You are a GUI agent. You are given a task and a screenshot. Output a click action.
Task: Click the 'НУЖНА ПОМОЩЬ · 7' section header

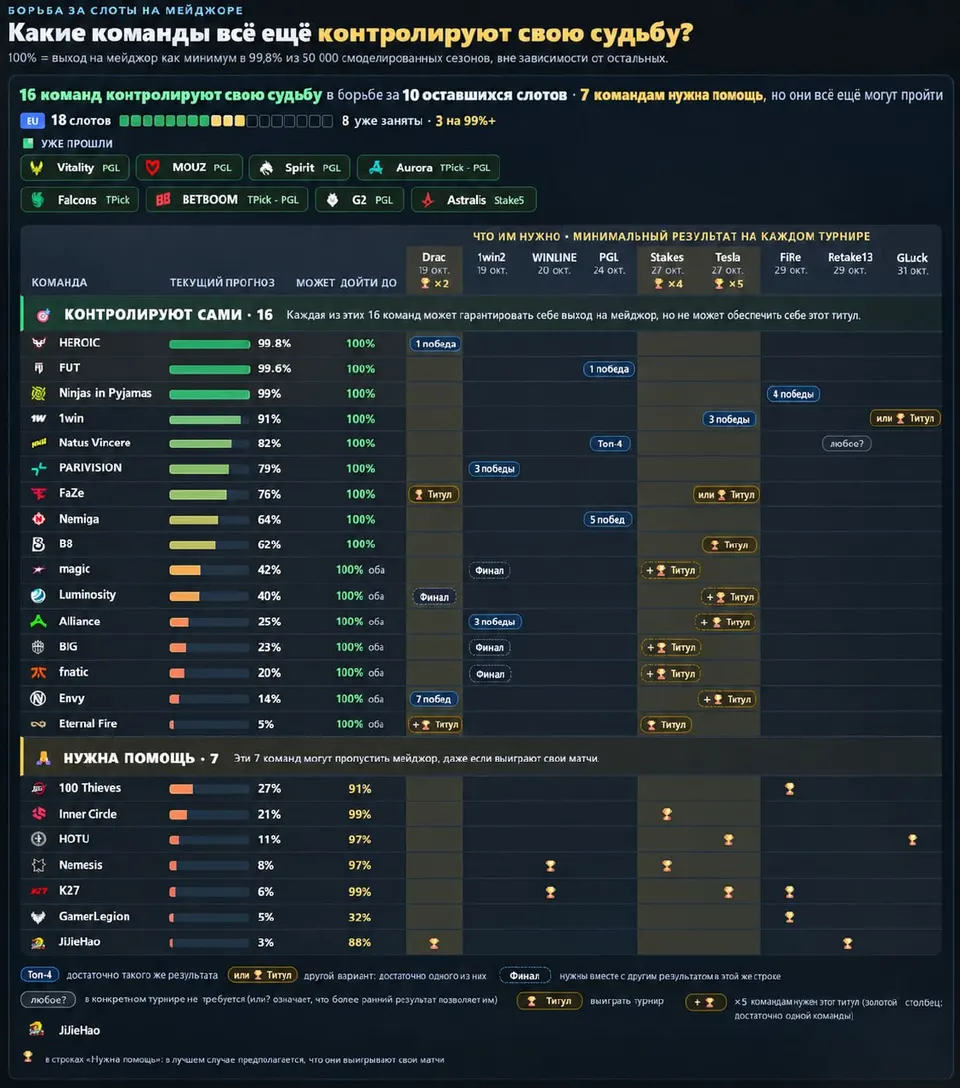pos(141,758)
